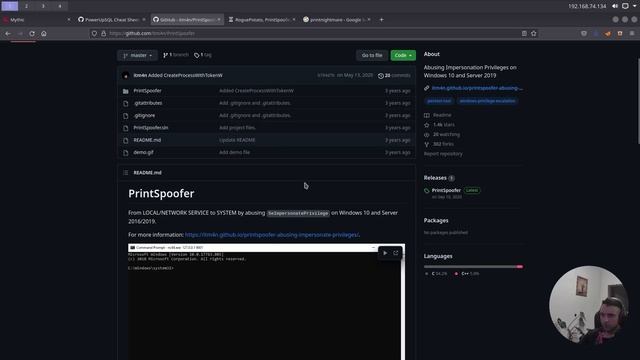View the 302 forks link

pyautogui.click(x=439, y=144)
